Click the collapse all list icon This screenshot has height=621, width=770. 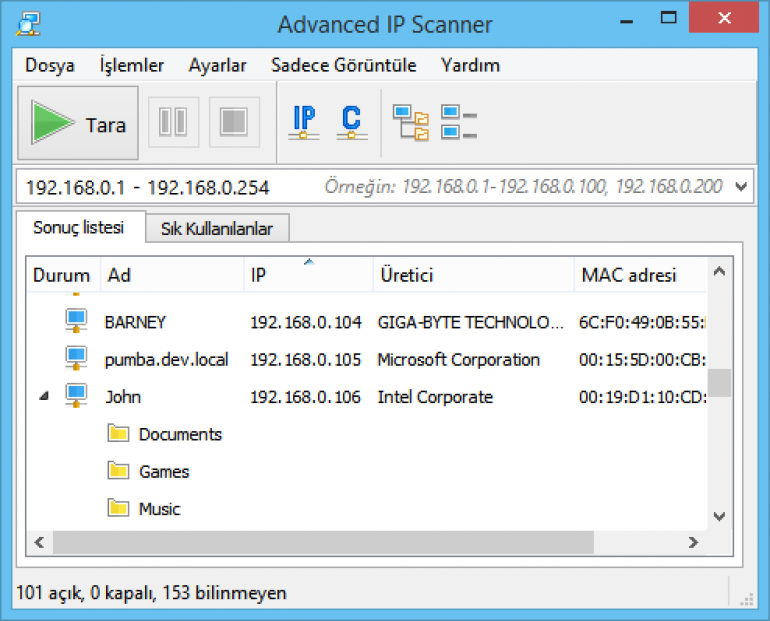click(x=459, y=122)
